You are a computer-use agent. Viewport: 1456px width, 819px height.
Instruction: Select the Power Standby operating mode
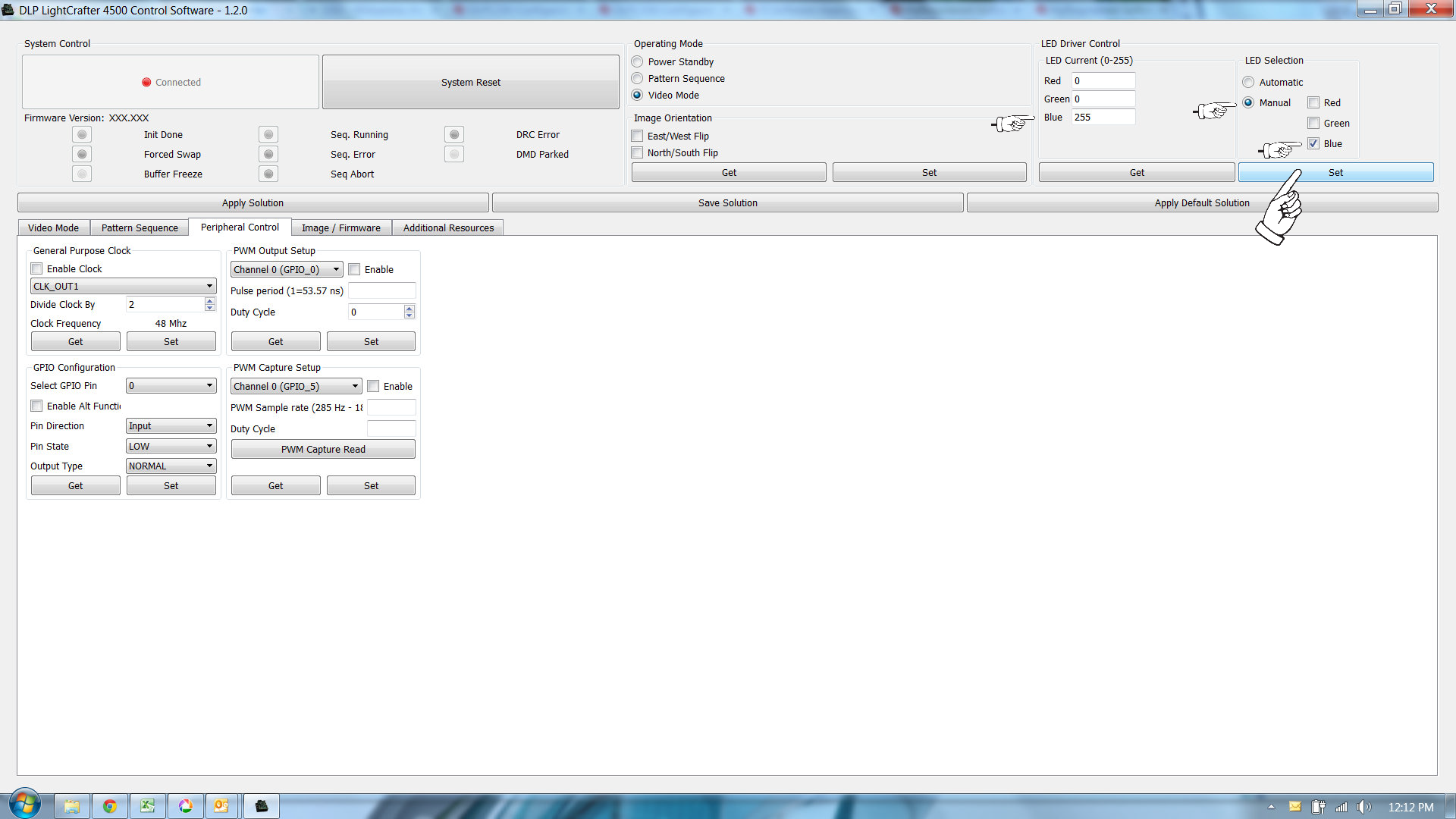pyautogui.click(x=637, y=61)
